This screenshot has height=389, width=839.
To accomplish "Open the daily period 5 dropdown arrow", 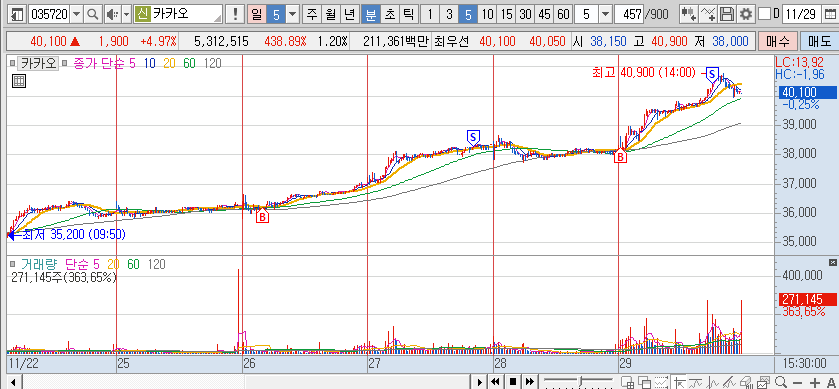I will pos(293,14).
